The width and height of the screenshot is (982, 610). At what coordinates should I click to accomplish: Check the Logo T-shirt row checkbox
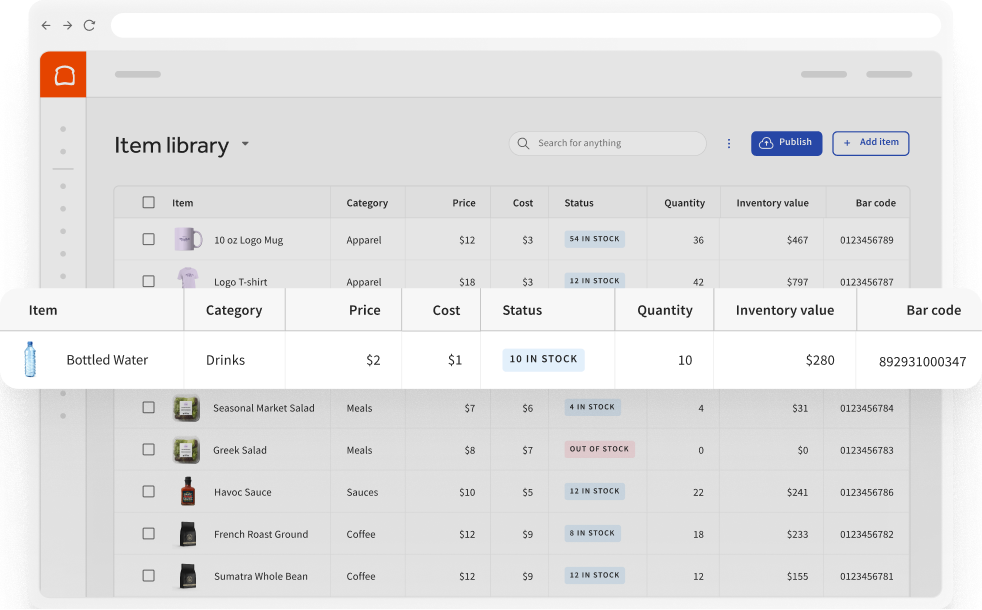(148, 281)
